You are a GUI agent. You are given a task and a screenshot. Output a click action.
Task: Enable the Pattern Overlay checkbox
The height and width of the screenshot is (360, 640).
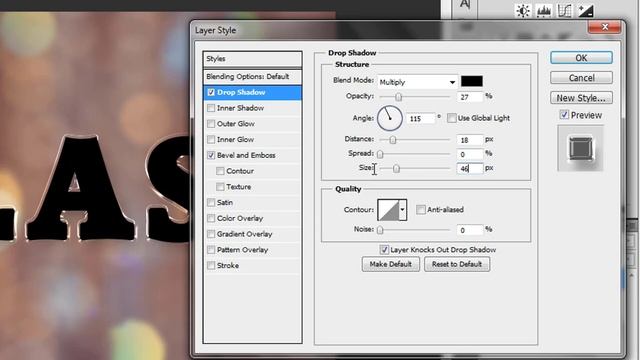click(x=211, y=250)
